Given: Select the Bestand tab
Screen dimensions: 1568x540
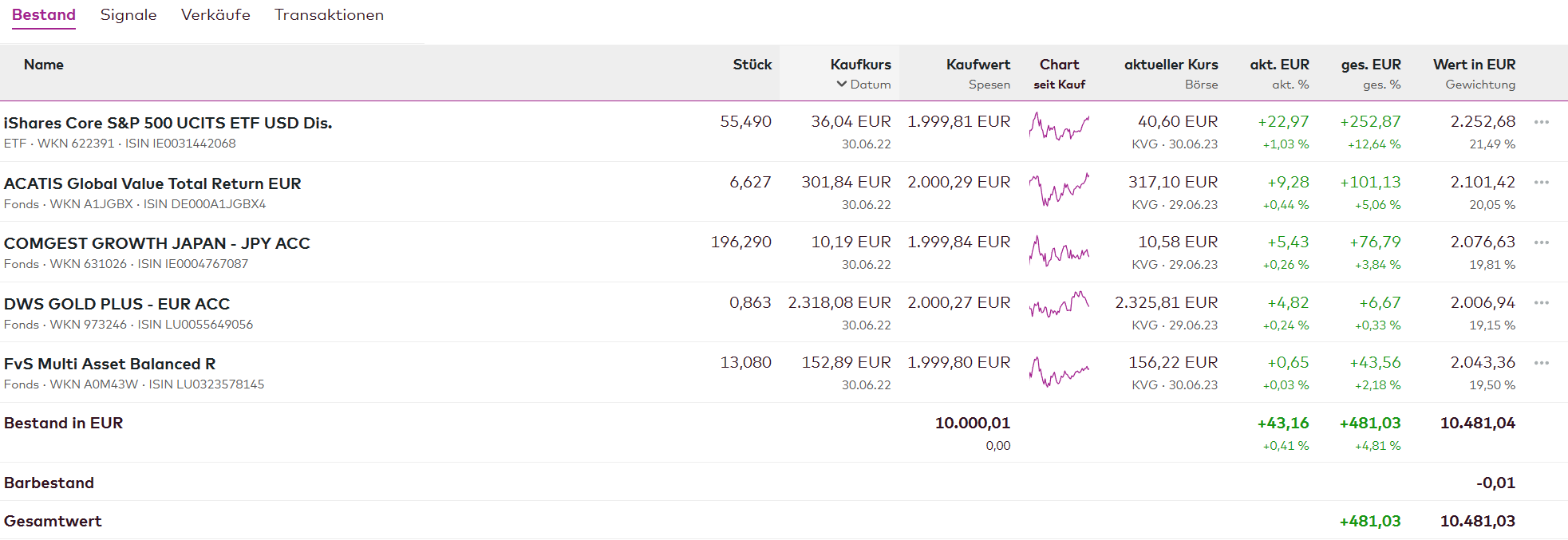Looking at the screenshot, I should (44, 15).
